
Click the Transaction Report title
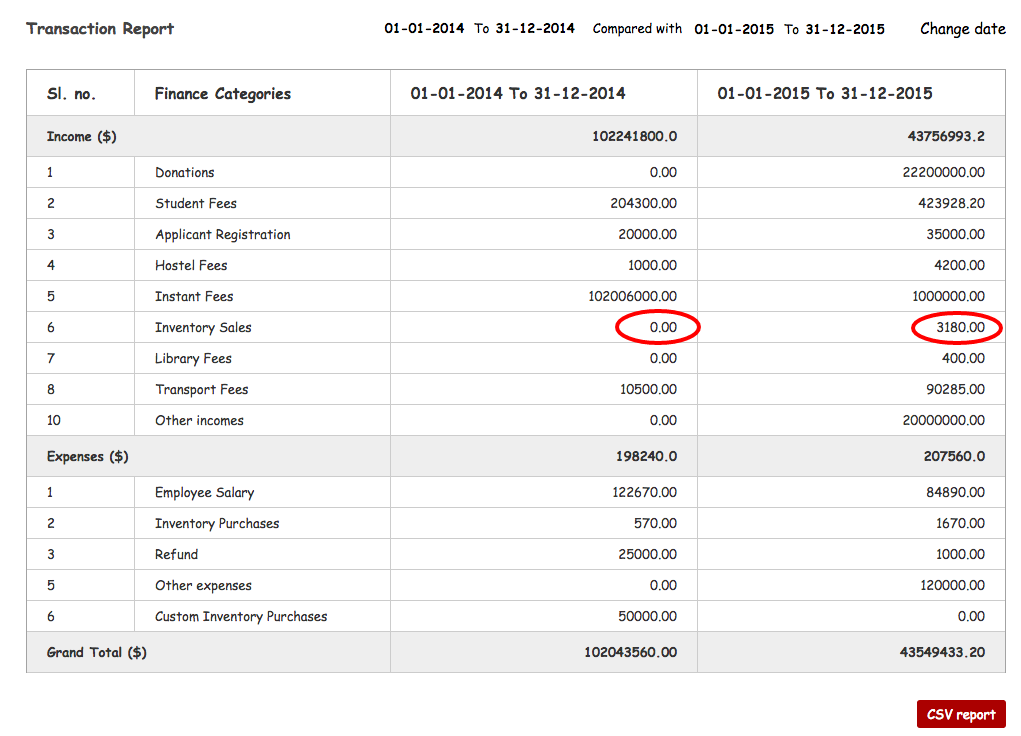[x=99, y=29]
